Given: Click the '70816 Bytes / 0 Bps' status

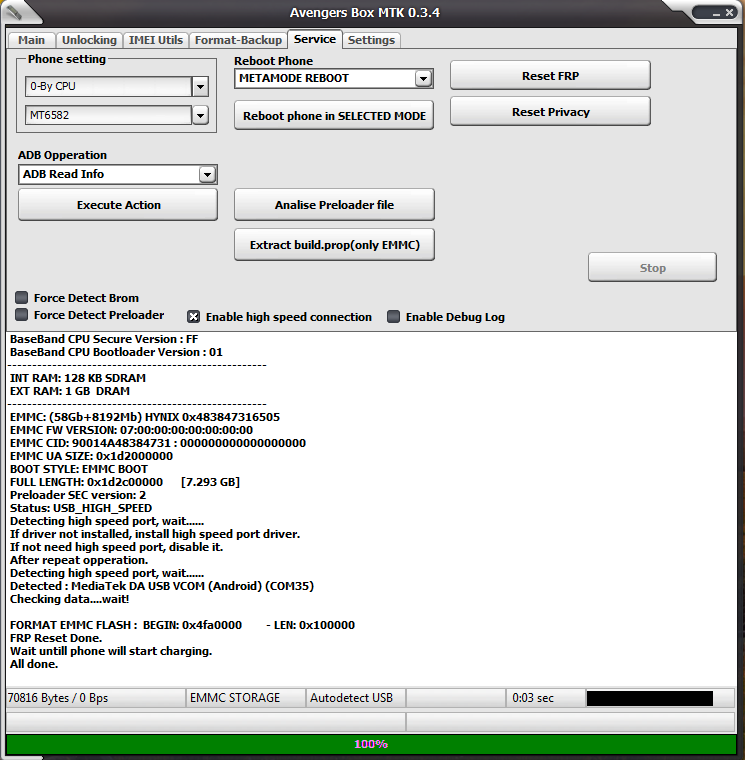Looking at the screenshot, I should tap(95, 697).
